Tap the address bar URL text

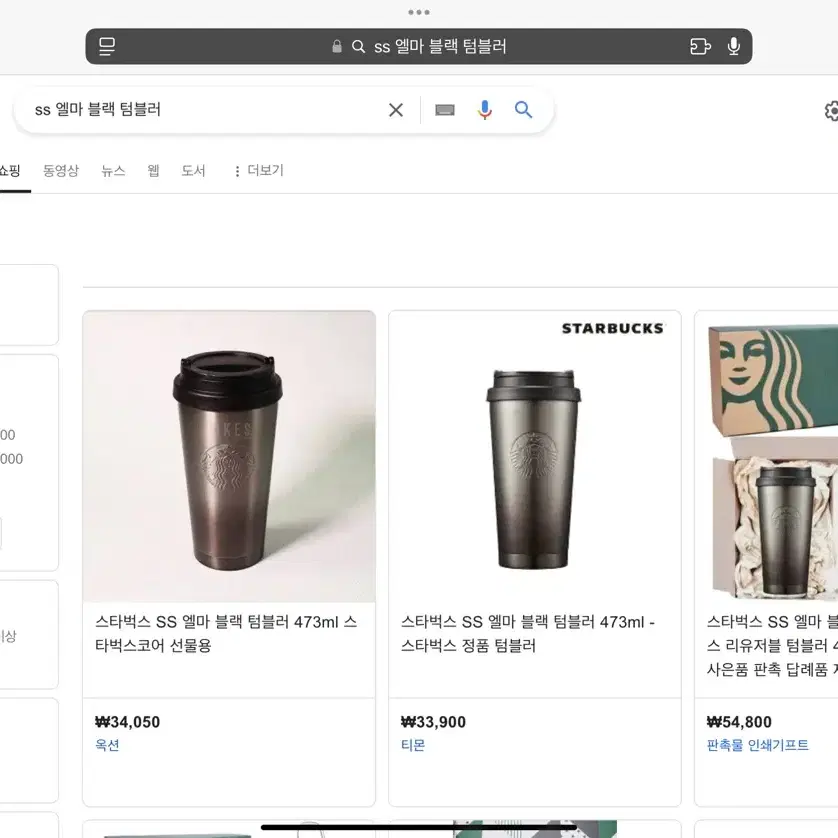tap(440, 46)
